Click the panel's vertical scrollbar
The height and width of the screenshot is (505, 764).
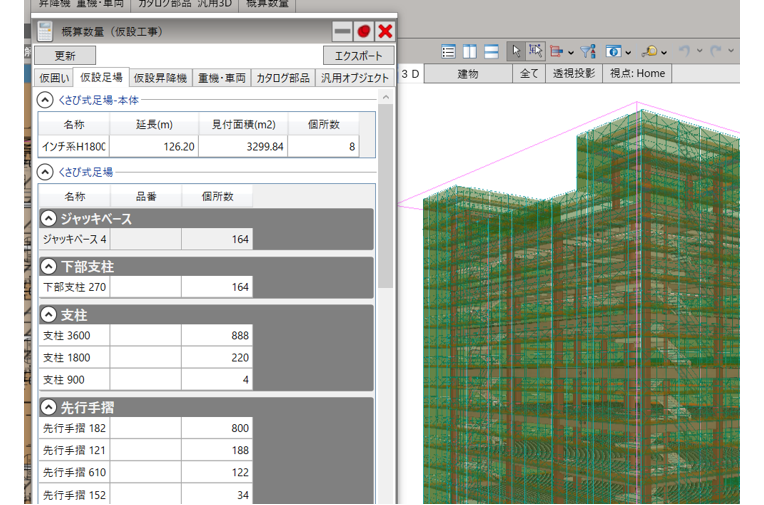click(x=385, y=200)
